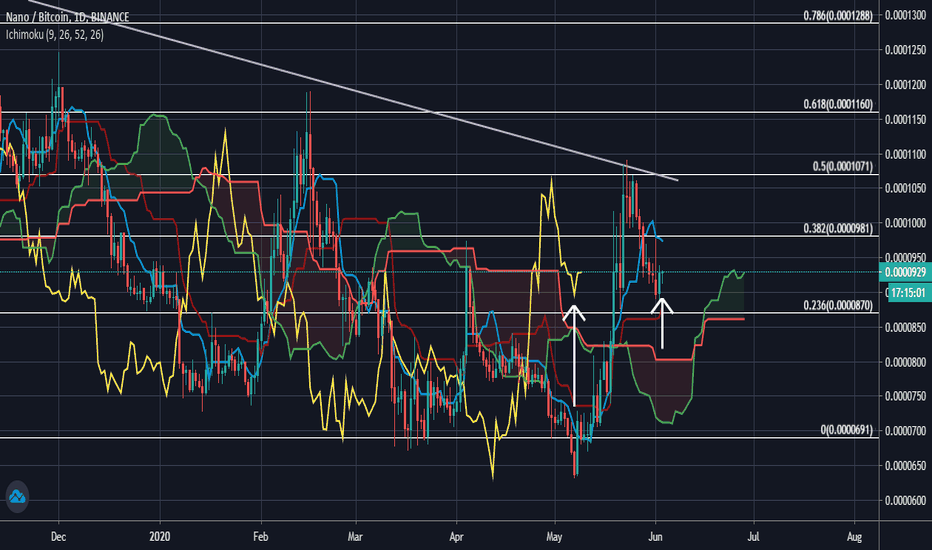Click the 0.0001100 price axis label

point(905,154)
